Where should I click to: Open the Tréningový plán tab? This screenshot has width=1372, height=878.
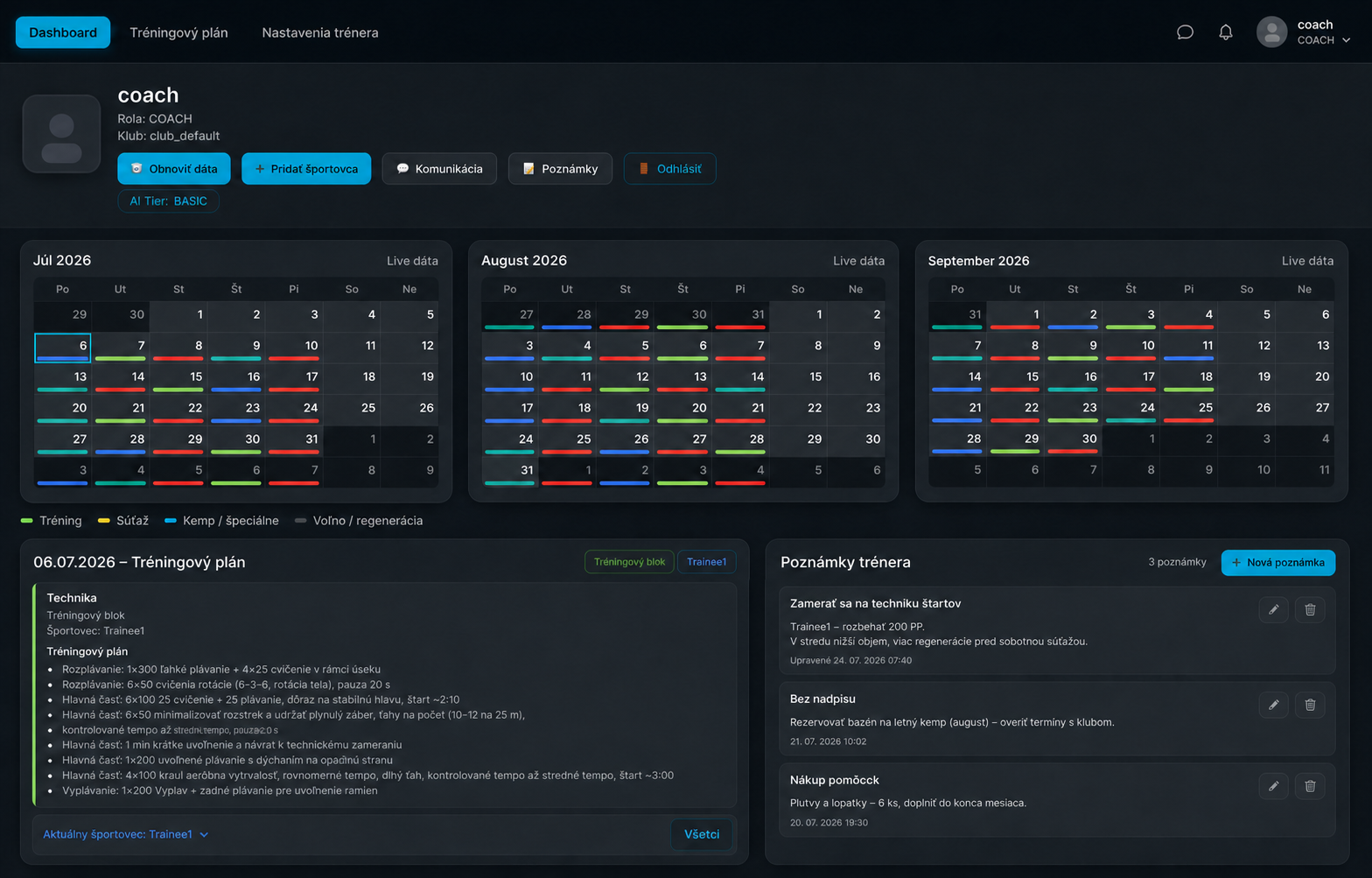pos(178,32)
